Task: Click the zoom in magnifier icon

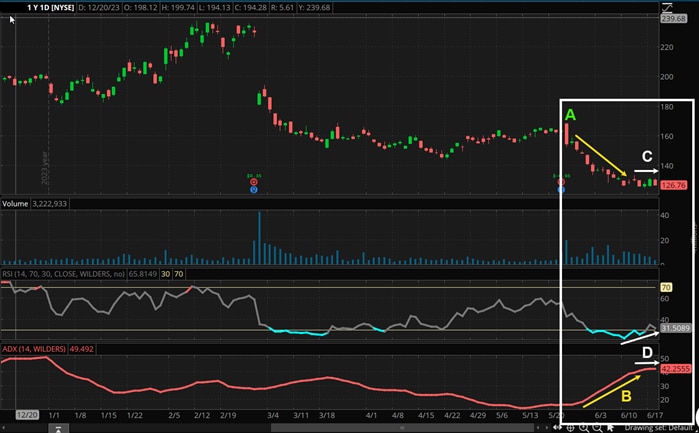Action: click(584, 428)
